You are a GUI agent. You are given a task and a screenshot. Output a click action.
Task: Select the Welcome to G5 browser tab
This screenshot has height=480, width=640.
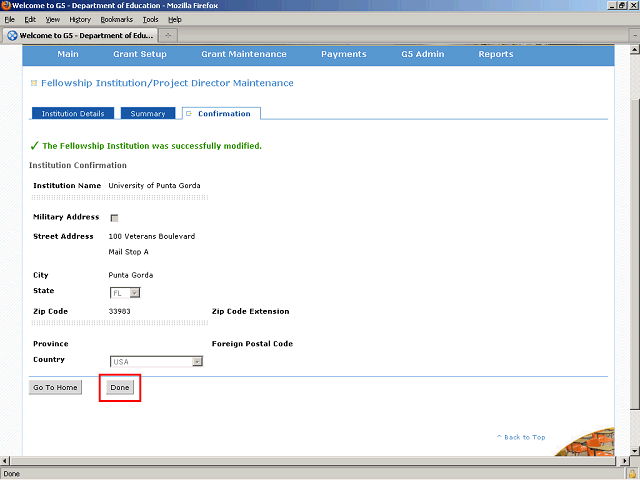pos(80,36)
